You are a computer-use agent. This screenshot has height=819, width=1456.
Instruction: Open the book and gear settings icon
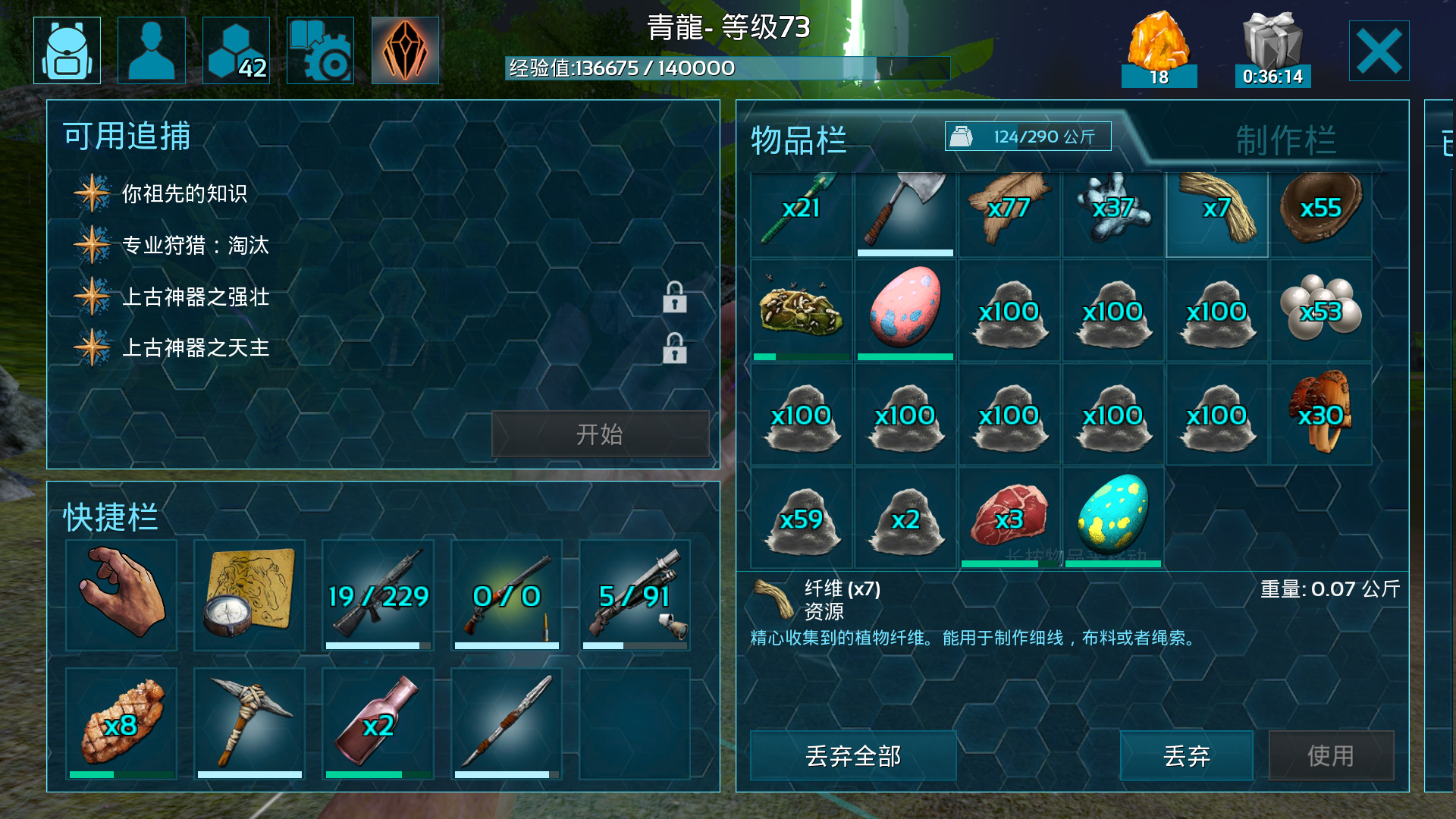(320, 50)
